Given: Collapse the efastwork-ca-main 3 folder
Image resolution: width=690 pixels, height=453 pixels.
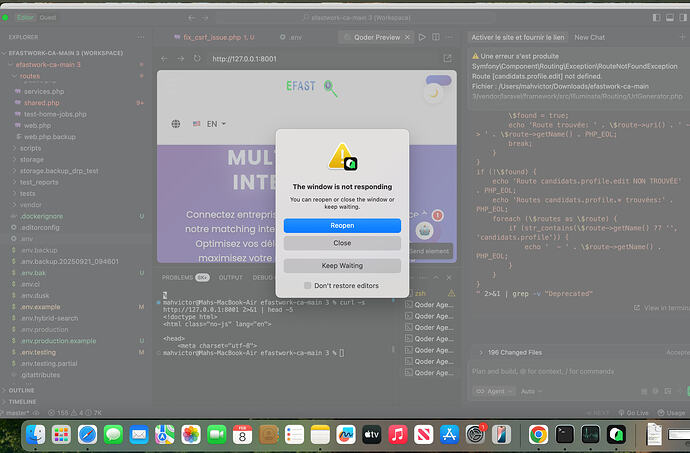Looking at the screenshot, I should (x=48, y=65).
